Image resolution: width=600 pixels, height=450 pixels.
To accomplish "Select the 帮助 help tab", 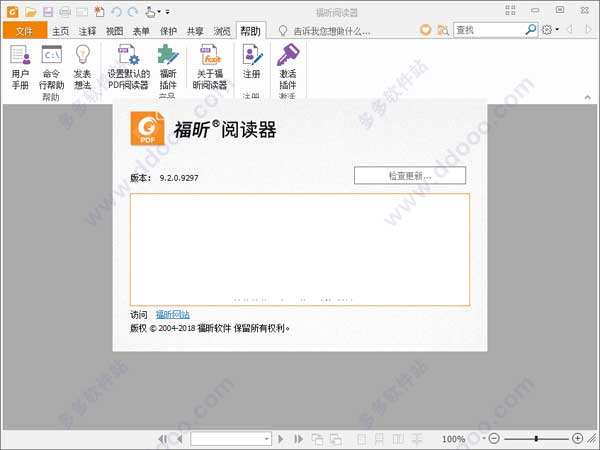I will pos(251,31).
